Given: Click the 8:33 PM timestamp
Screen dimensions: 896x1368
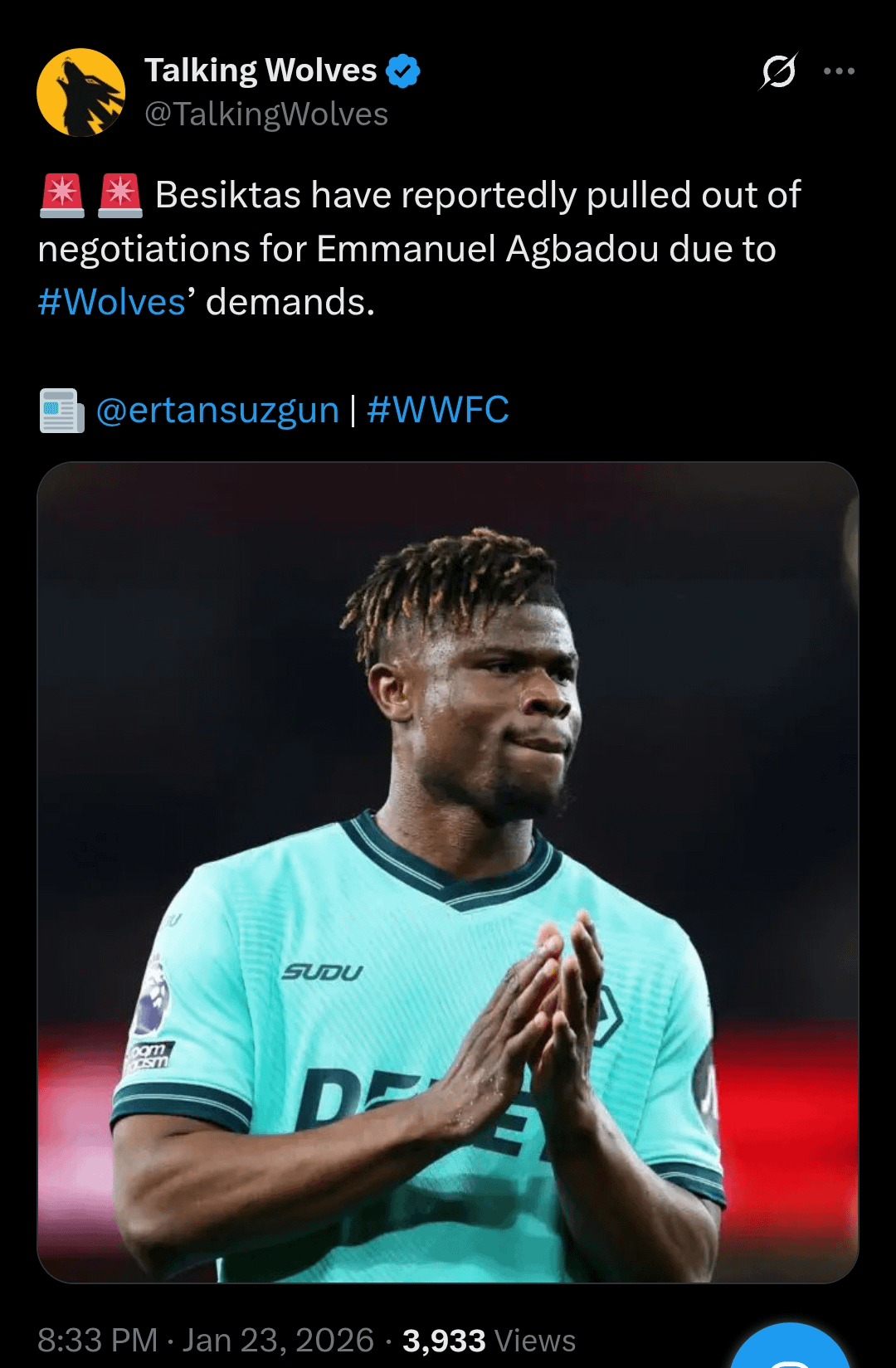Looking at the screenshot, I should pyautogui.click(x=98, y=1341).
